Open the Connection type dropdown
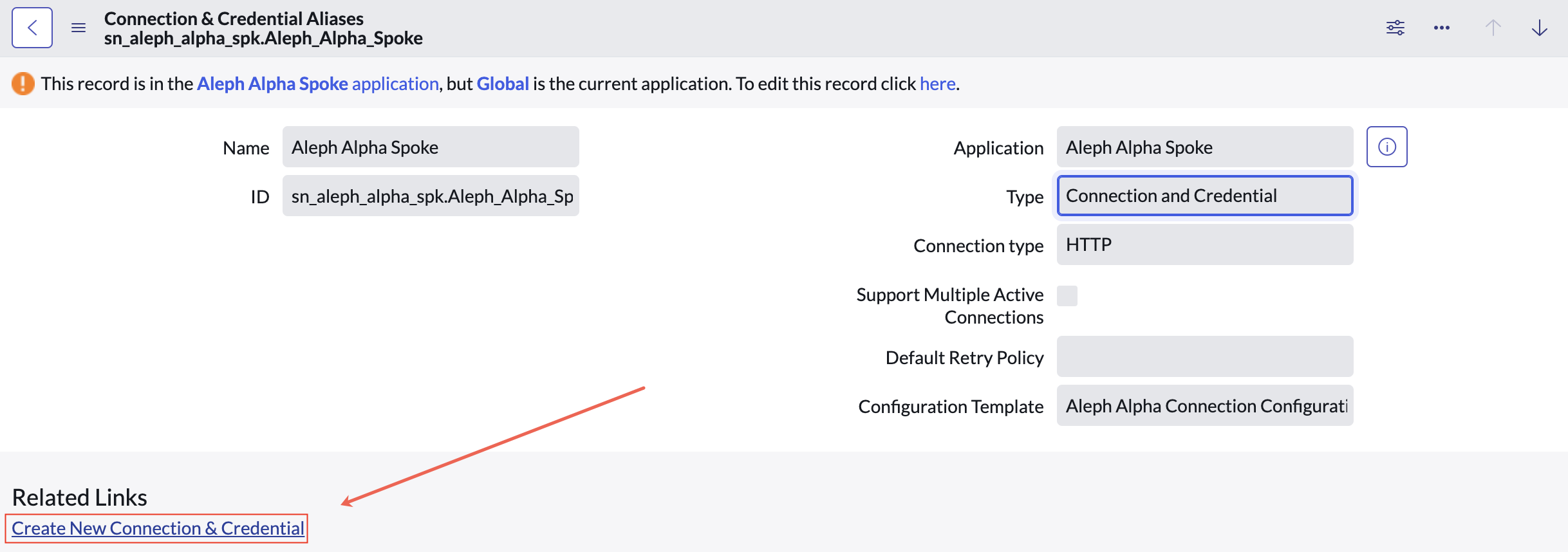This screenshot has width=1568, height=552. 1205,244
